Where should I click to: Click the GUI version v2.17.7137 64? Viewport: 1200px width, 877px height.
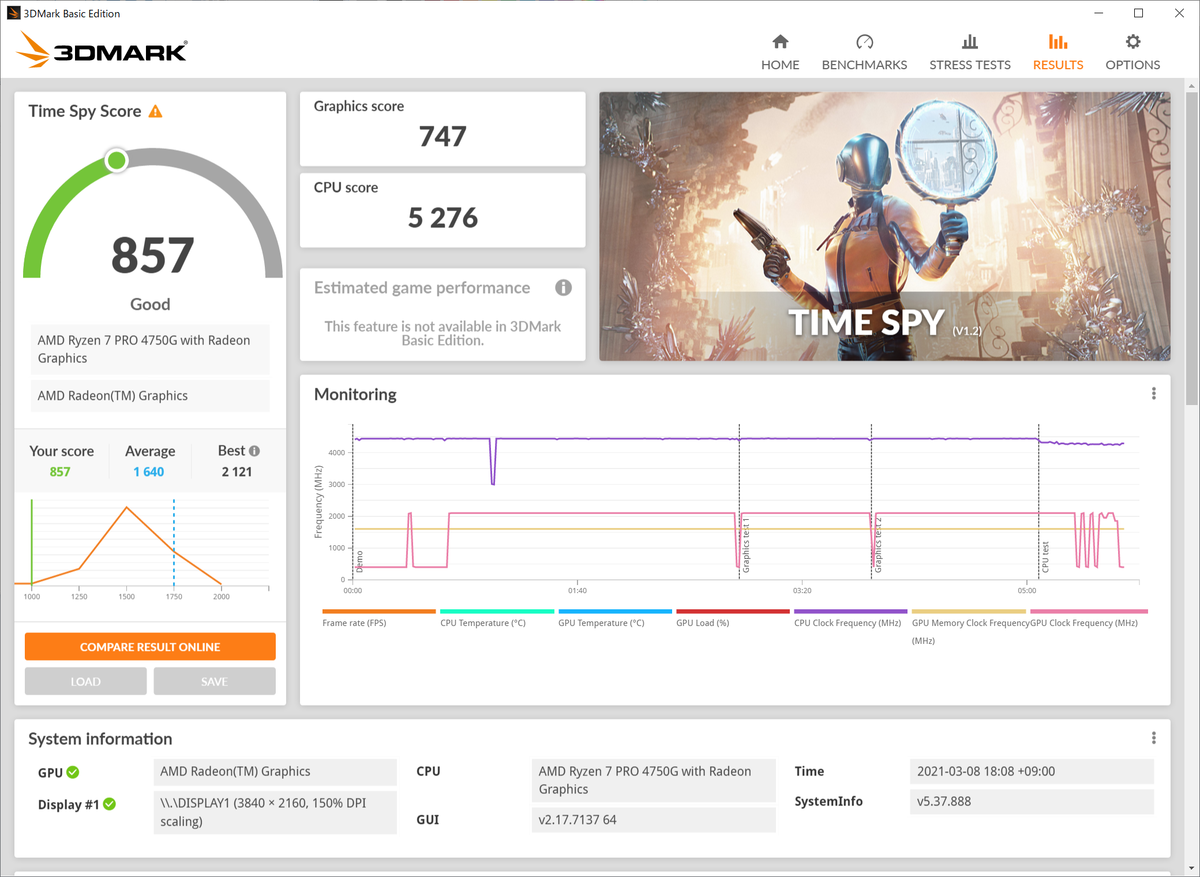click(x=654, y=820)
